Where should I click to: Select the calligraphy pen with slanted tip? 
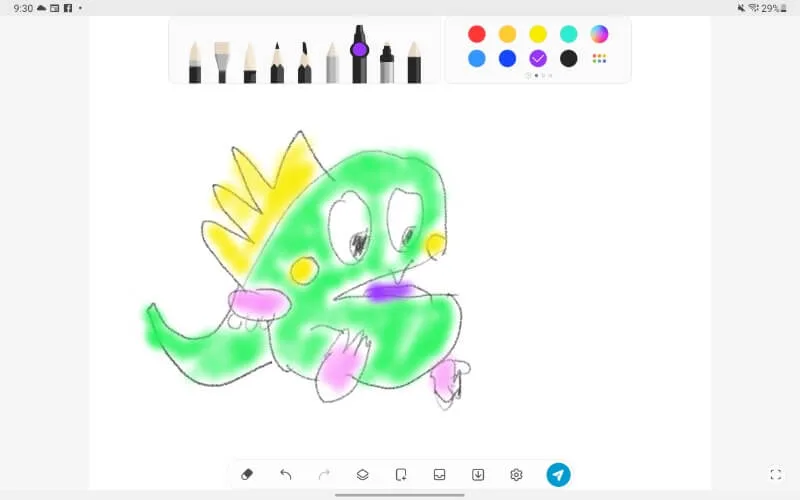(304, 62)
